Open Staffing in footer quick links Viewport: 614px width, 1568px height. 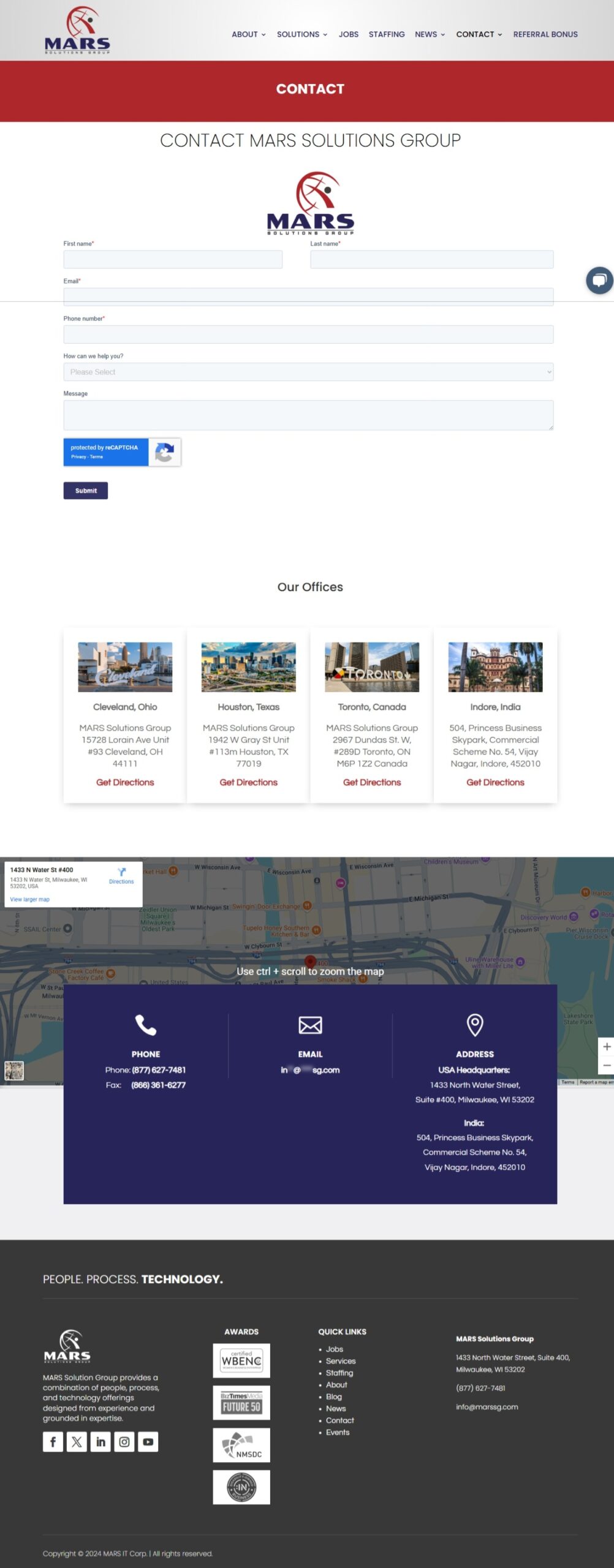coord(339,1373)
